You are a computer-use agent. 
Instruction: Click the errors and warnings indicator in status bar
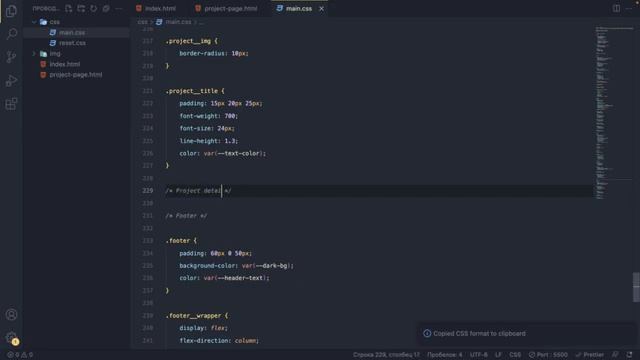[x=20, y=355]
